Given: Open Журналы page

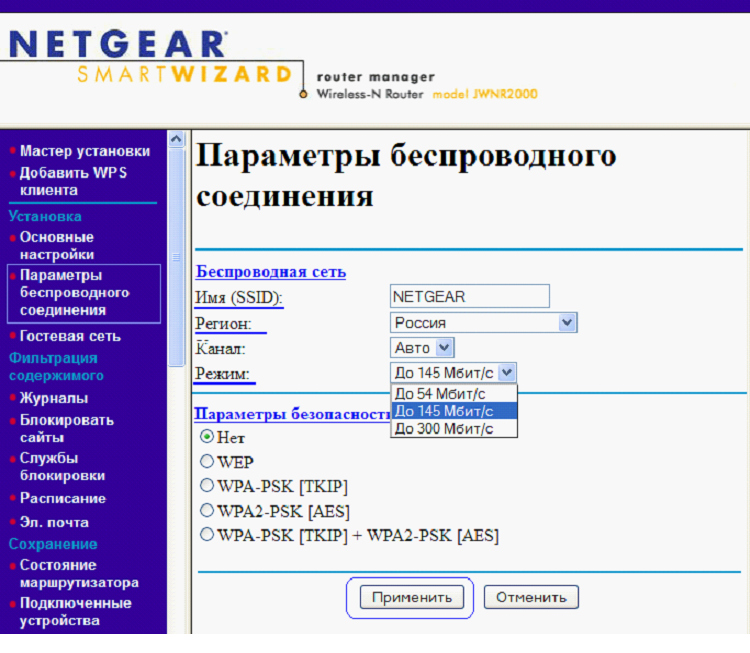Looking at the screenshot, I should (x=54, y=398).
